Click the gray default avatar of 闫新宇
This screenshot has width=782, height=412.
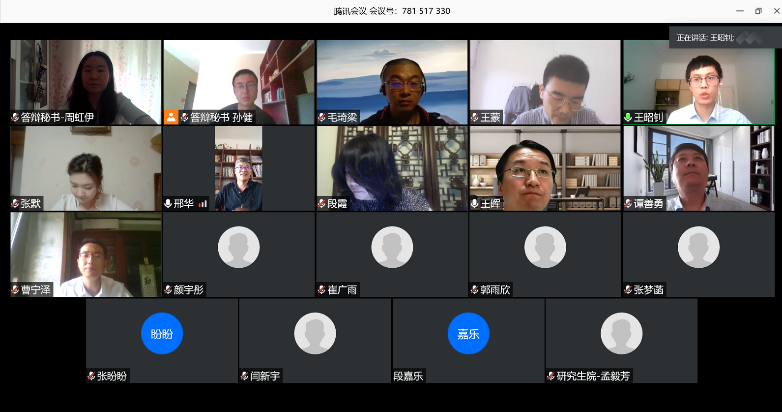(315, 333)
